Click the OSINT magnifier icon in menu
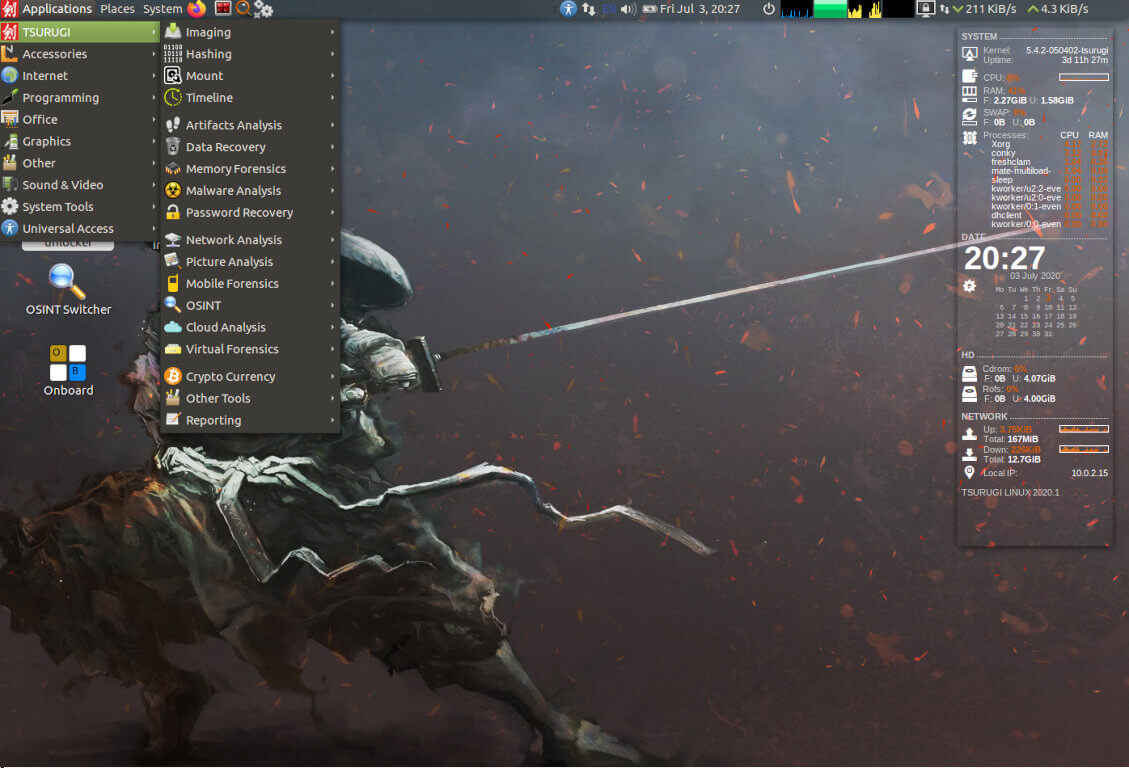Image resolution: width=1129 pixels, height=768 pixels. click(173, 305)
